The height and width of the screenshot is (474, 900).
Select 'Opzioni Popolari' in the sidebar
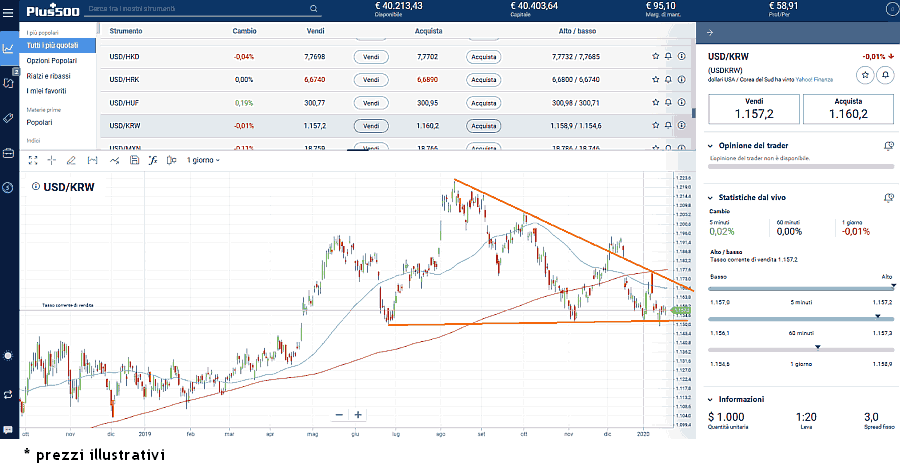click(52, 61)
